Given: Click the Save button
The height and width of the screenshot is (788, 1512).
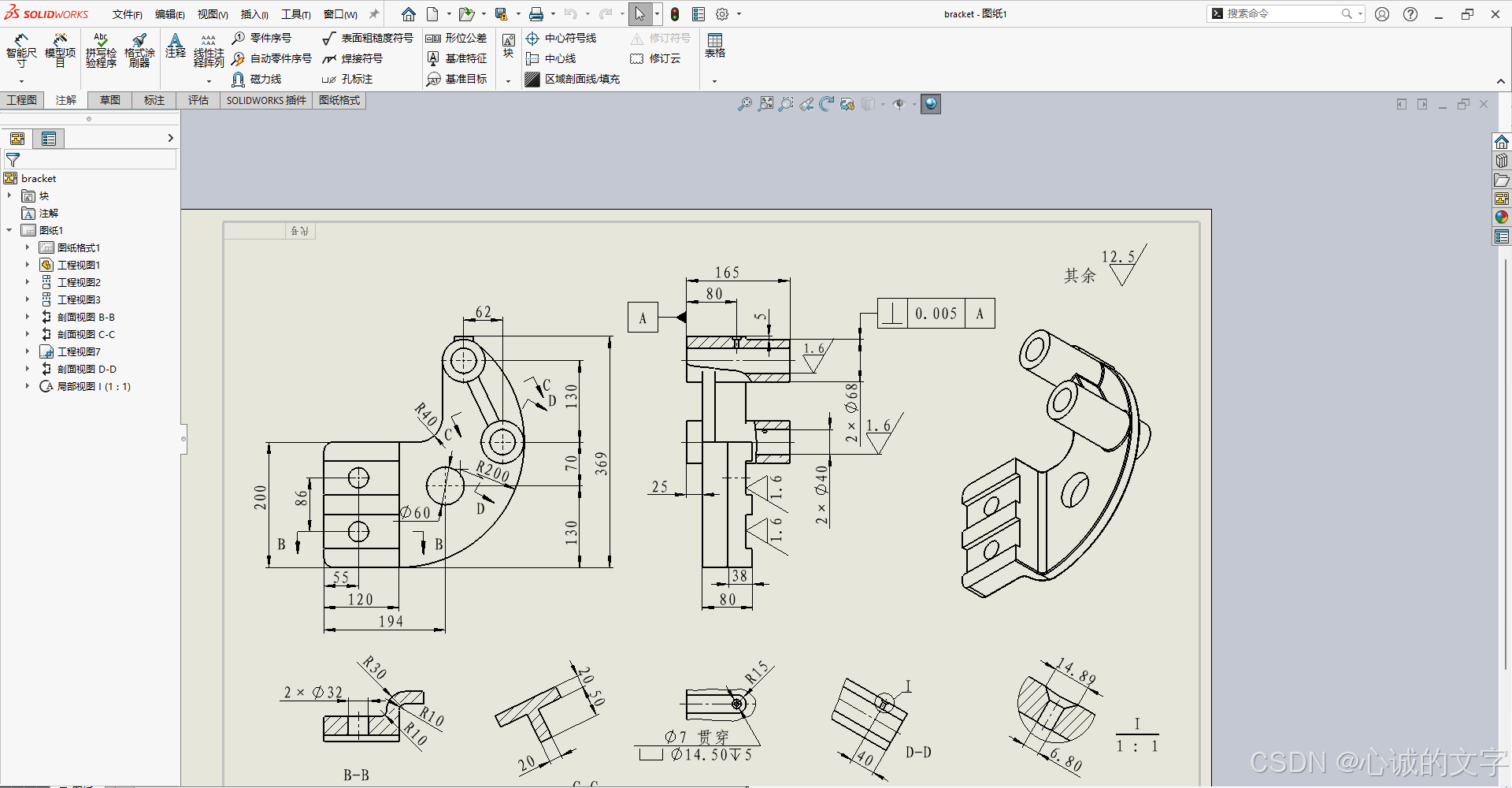Looking at the screenshot, I should 501,14.
